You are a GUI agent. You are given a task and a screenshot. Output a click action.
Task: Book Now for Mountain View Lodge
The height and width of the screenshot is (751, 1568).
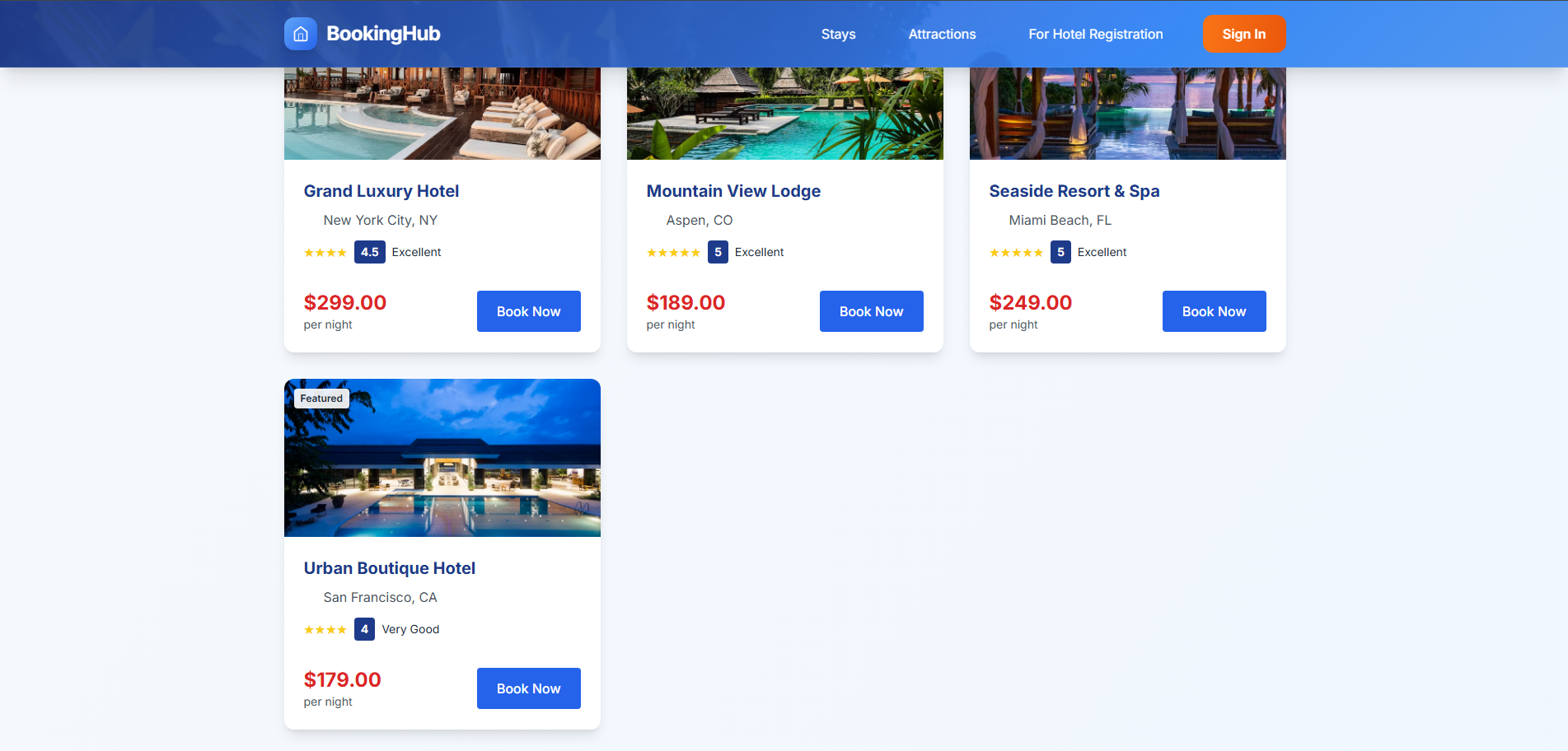click(872, 311)
